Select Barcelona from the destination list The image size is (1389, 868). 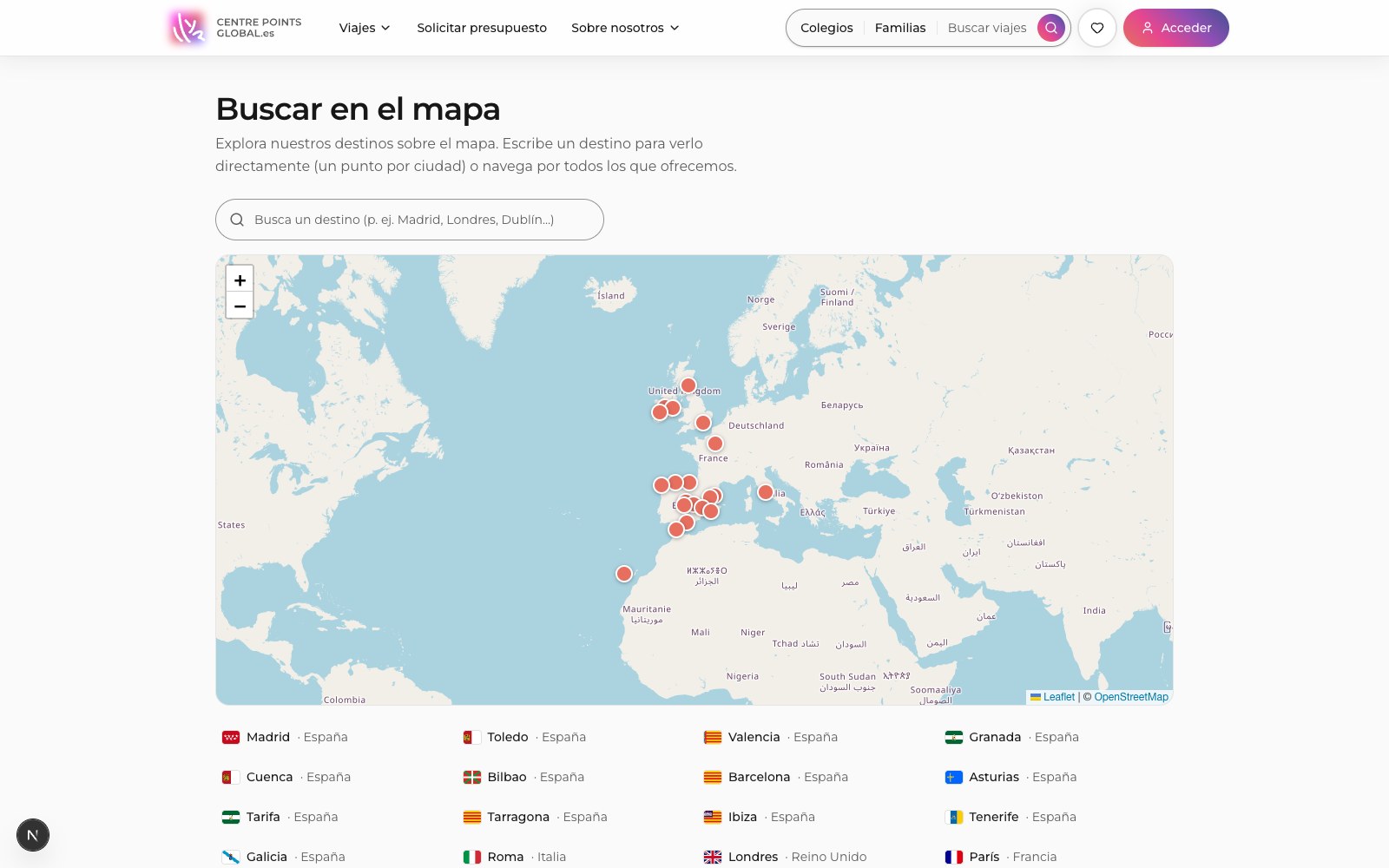click(x=776, y=777)
